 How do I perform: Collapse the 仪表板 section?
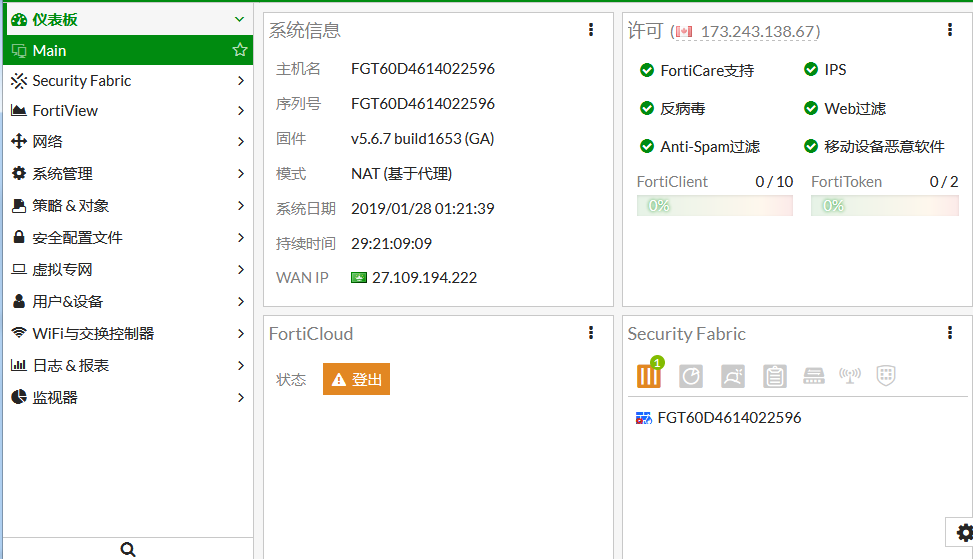coord(239,19)
